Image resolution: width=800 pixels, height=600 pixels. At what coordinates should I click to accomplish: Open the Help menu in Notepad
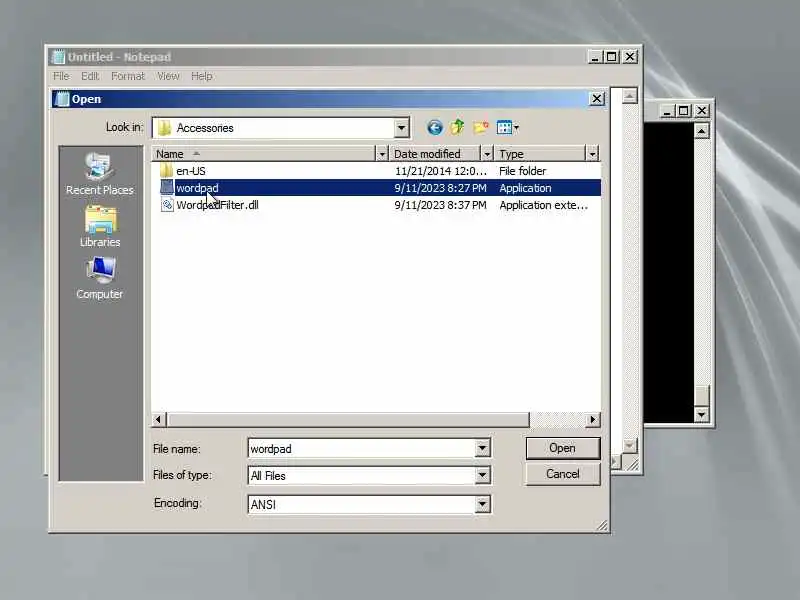(x=202, y=76)
